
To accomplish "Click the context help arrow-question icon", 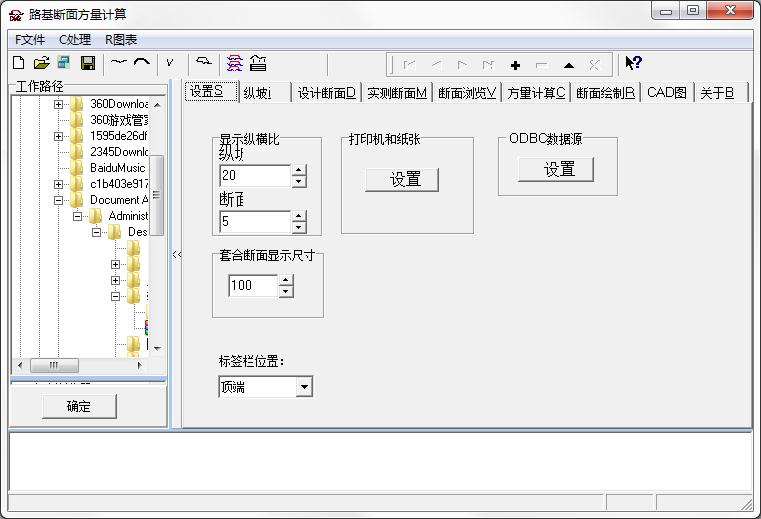I will coord(633,63).
